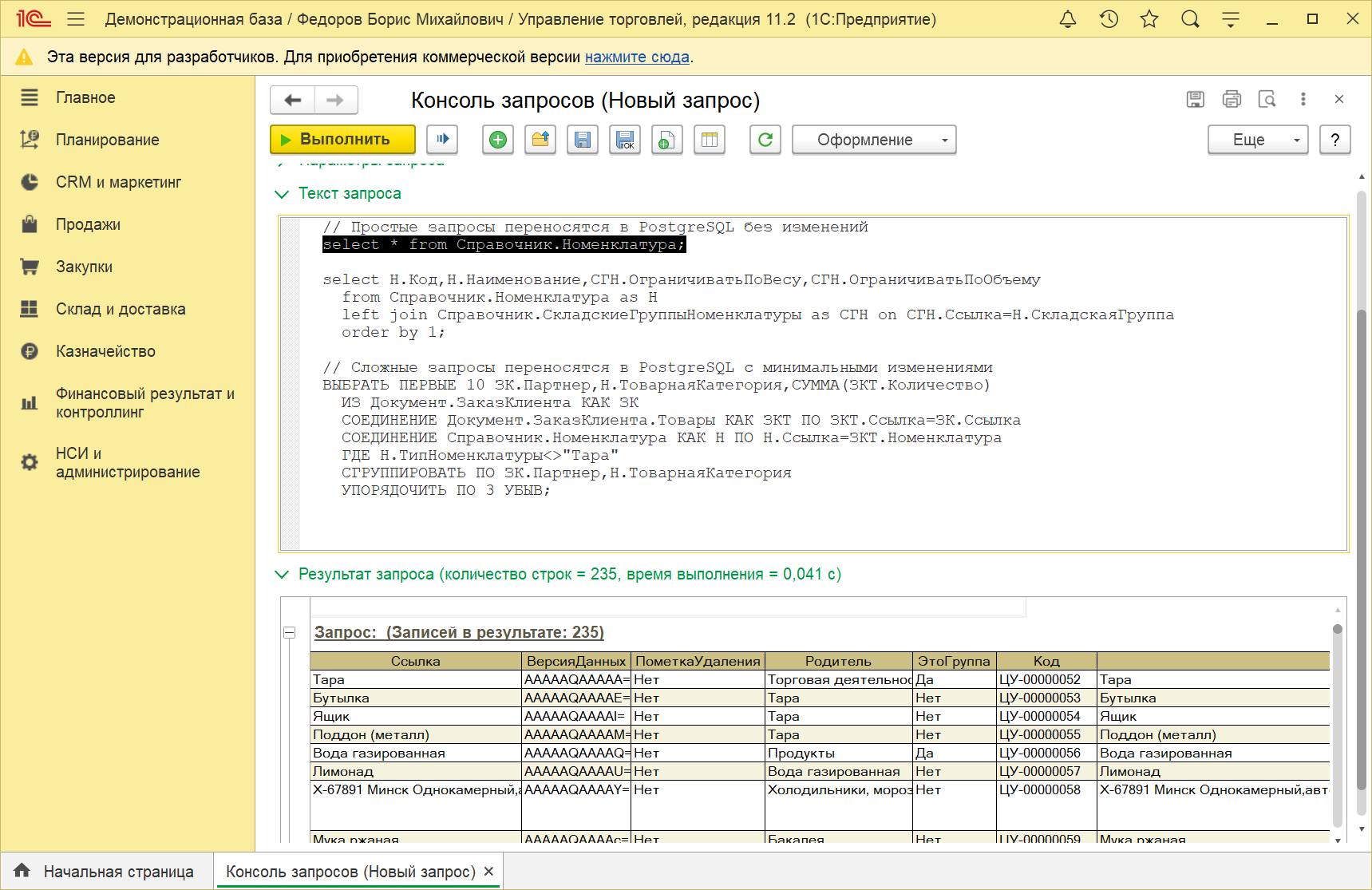Viewport: 1372px width, 890px height.
Task: Follow the нажмите сюда link
Action: tap(636, 57)
